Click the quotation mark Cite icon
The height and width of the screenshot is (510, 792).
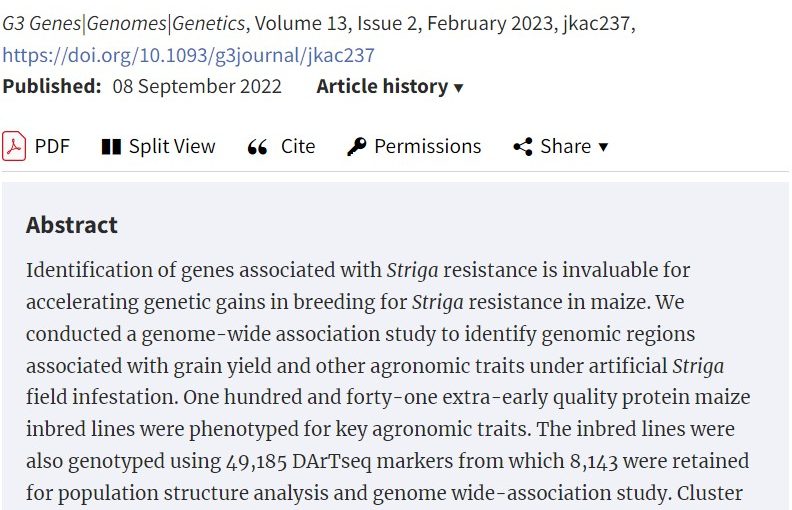click(258, 147)
